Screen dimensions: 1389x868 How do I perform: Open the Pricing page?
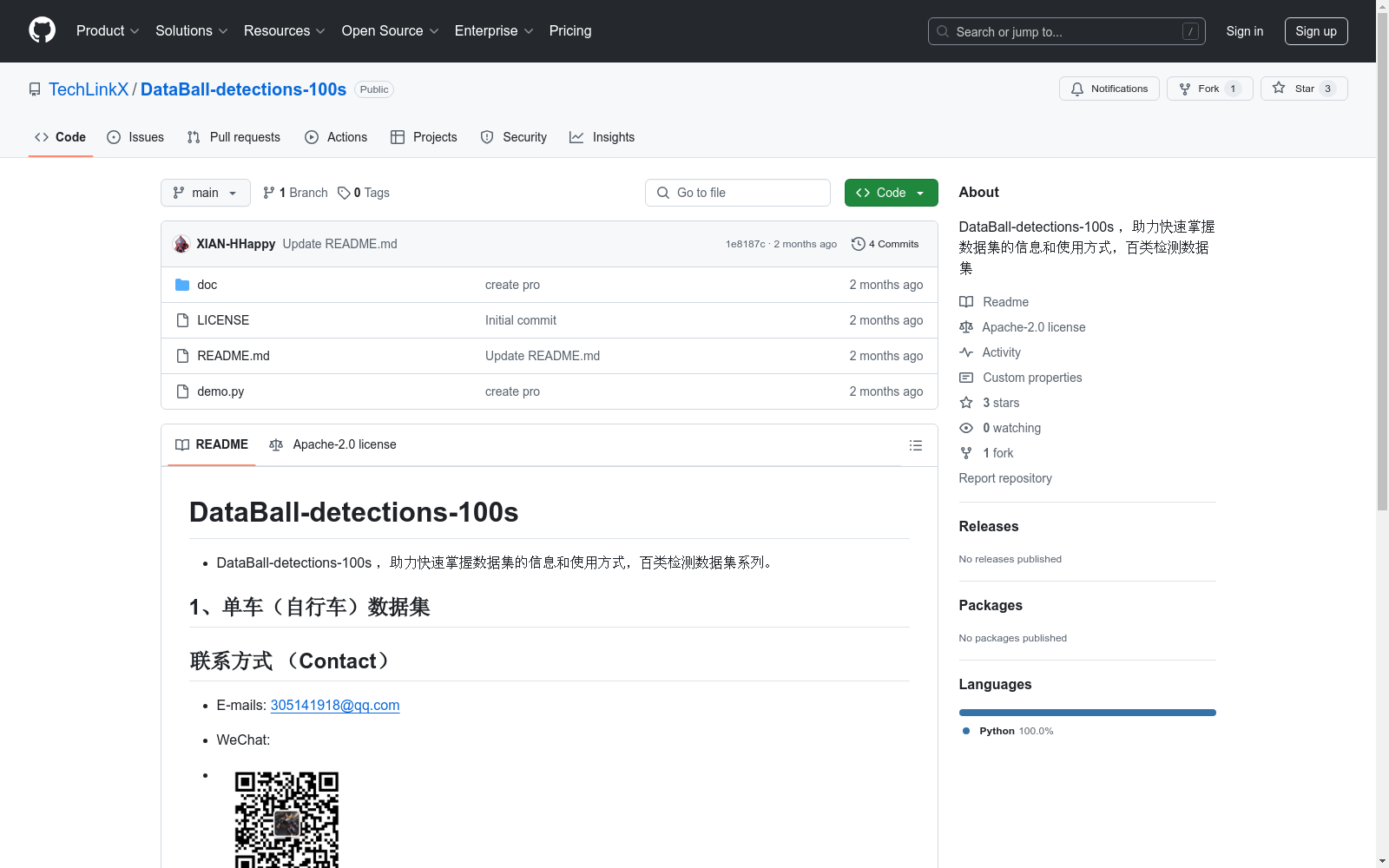pyautogui.click(x=570, y=31)
